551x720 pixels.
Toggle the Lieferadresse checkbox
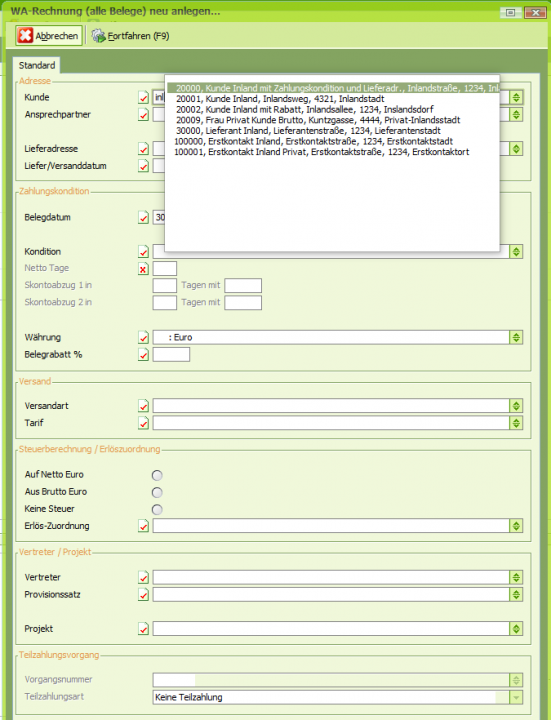(x=143, y=149)
